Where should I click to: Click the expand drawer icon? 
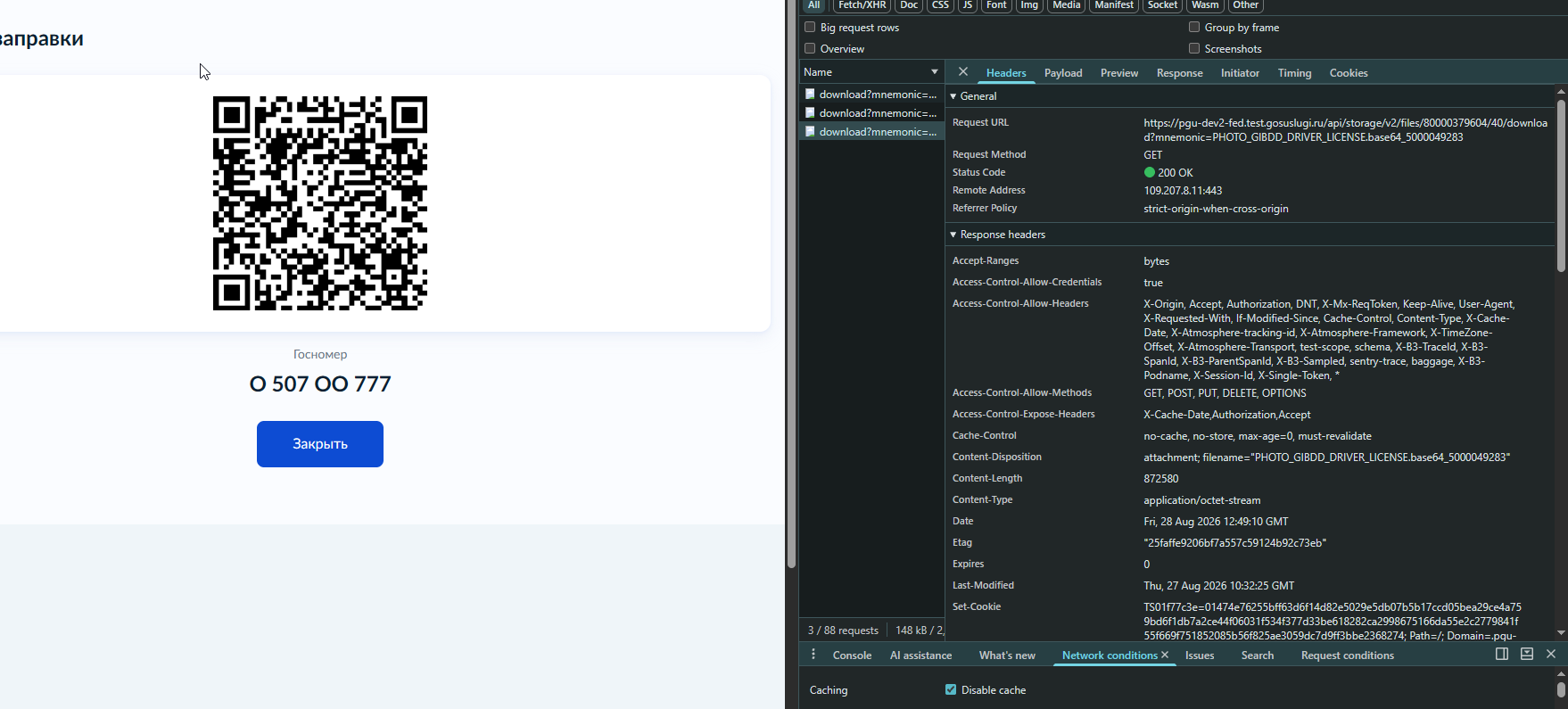click(x=1527, y=655)
